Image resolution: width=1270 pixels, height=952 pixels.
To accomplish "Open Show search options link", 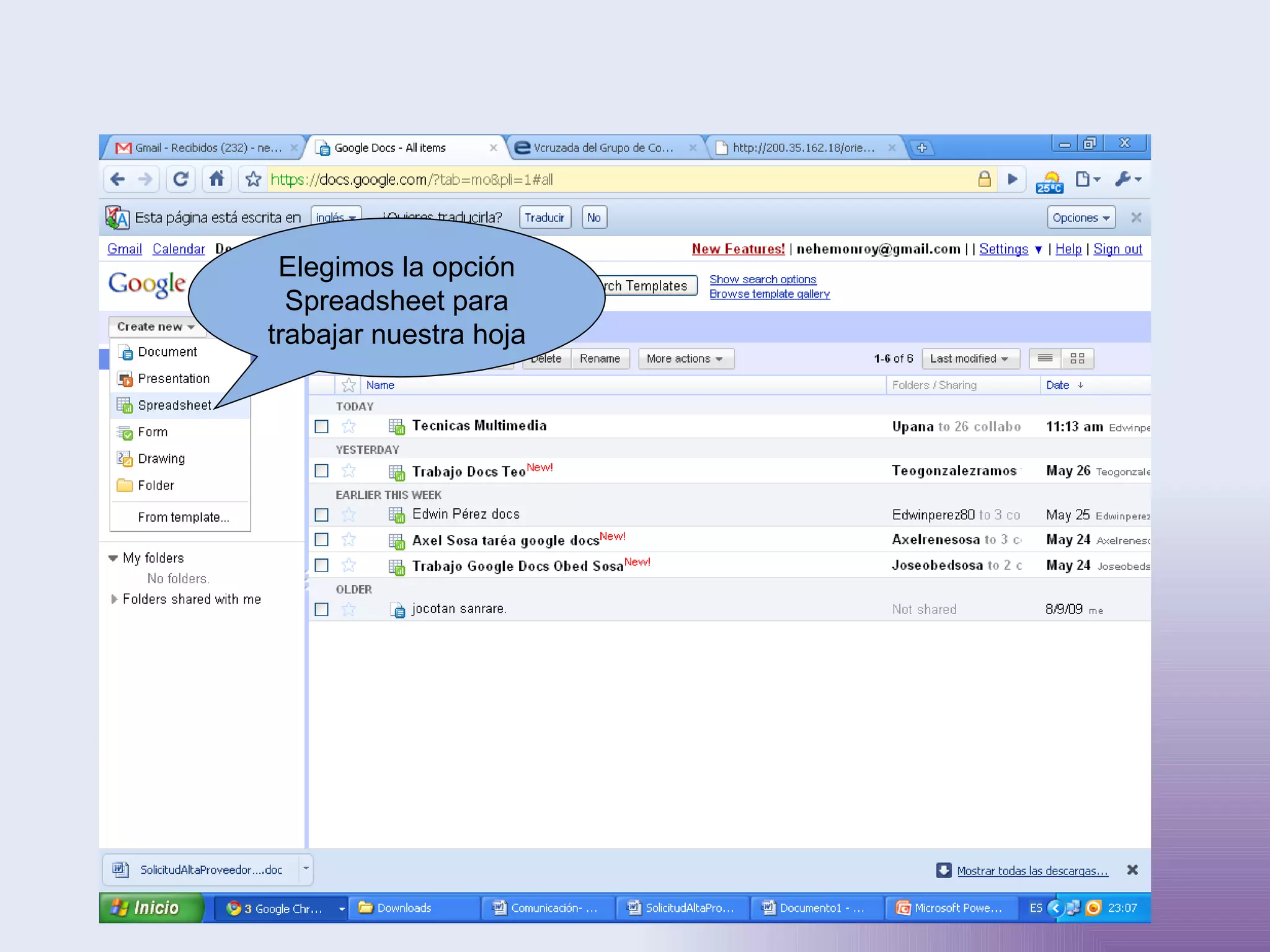I will point(763,280).
